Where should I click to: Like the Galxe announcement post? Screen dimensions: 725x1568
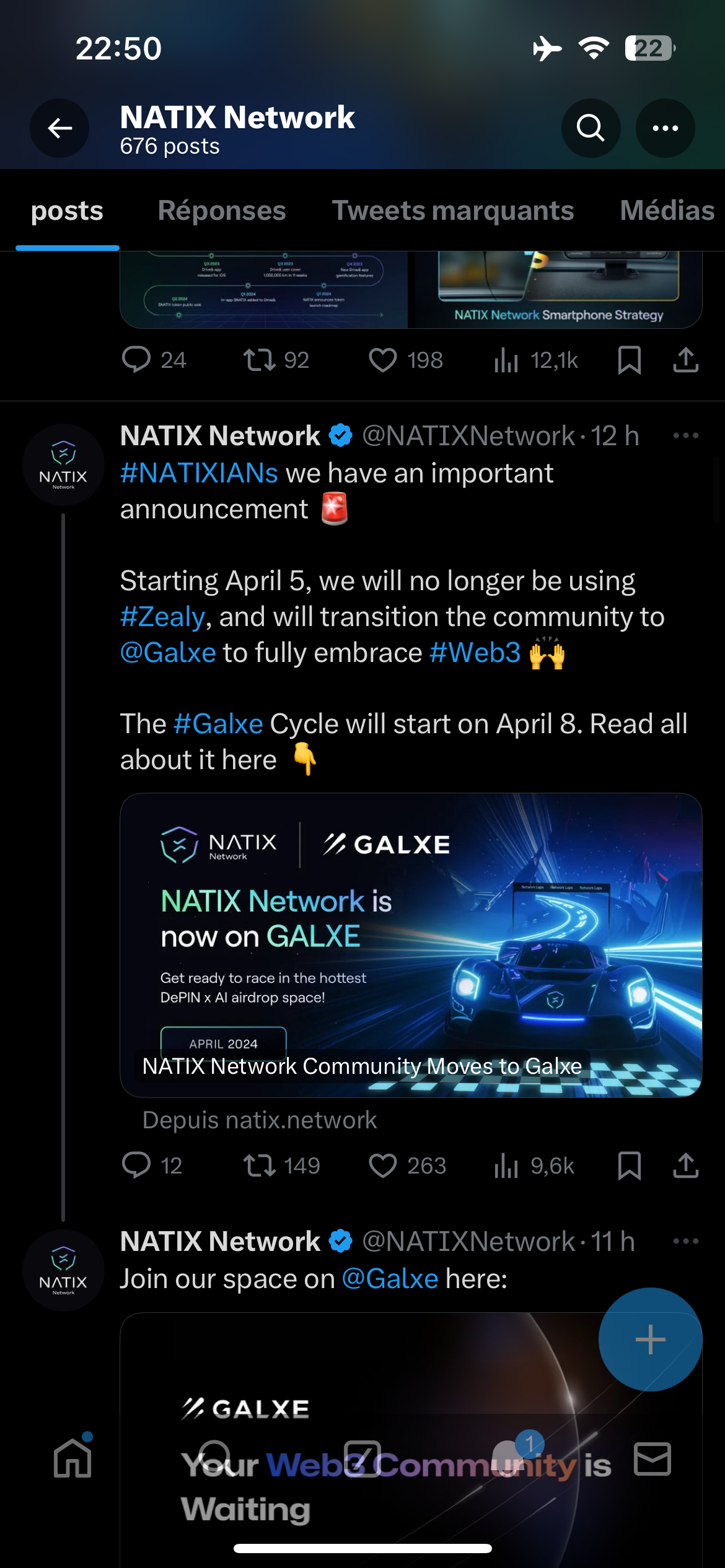383,1165
